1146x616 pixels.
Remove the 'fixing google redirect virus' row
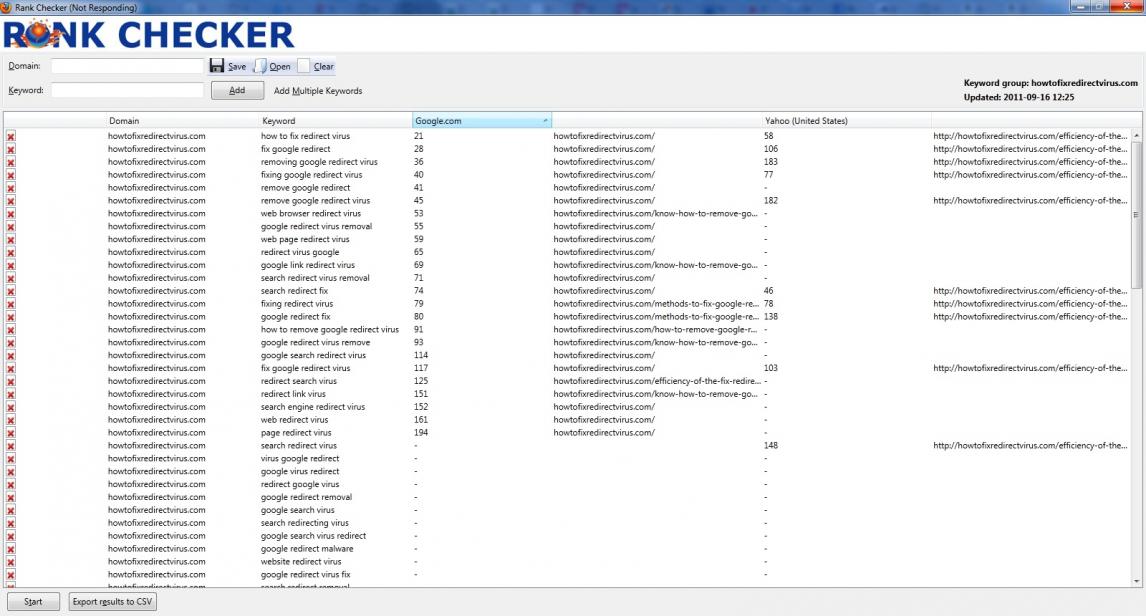coord(11,175)
